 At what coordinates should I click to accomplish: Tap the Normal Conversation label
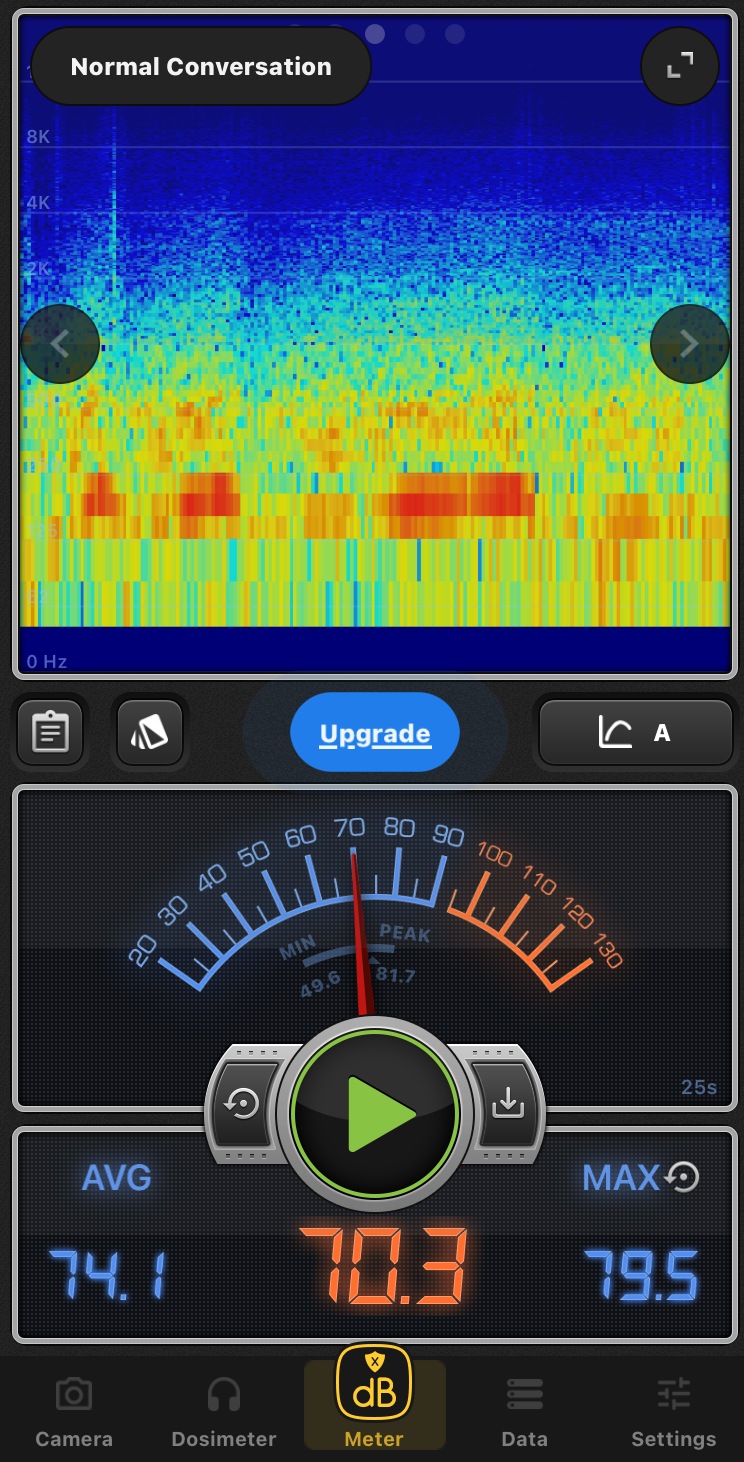(201, 67)
